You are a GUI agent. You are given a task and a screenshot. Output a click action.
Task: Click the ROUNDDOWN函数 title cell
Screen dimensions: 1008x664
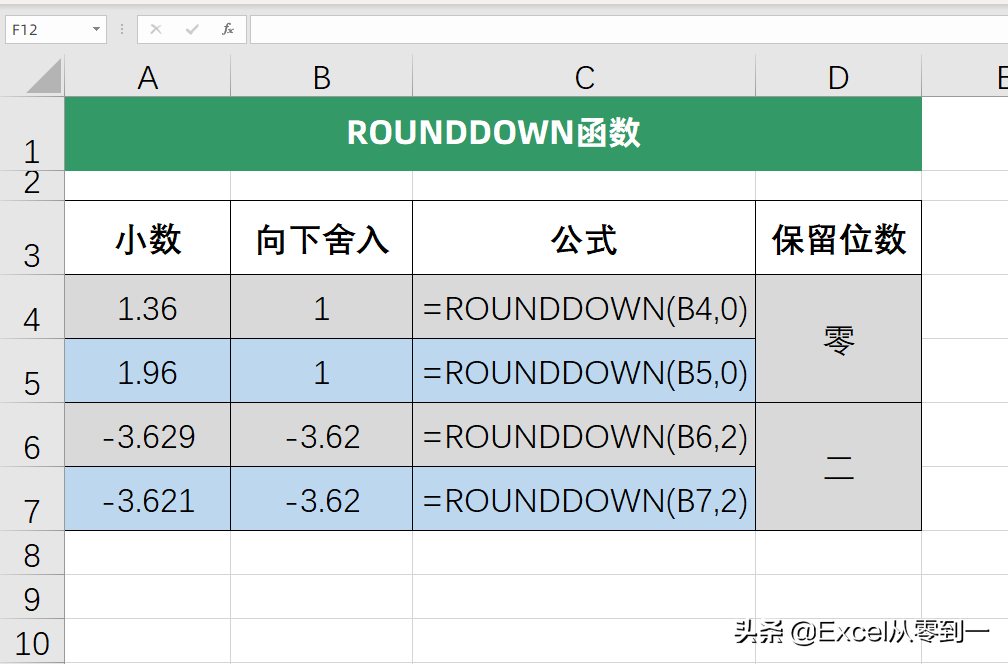493,134
